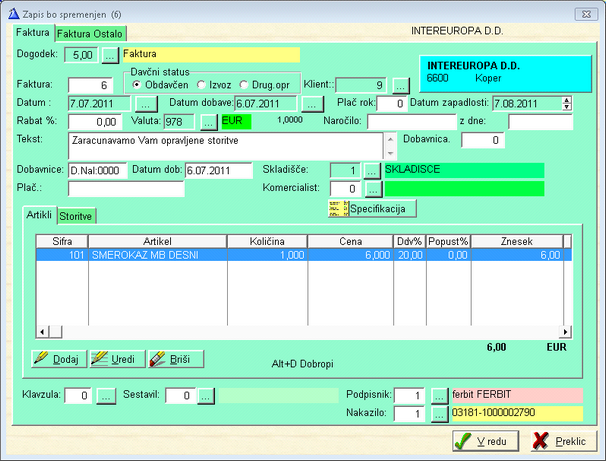
Task: Click the Popust% column header
Action: coord(448,242)
